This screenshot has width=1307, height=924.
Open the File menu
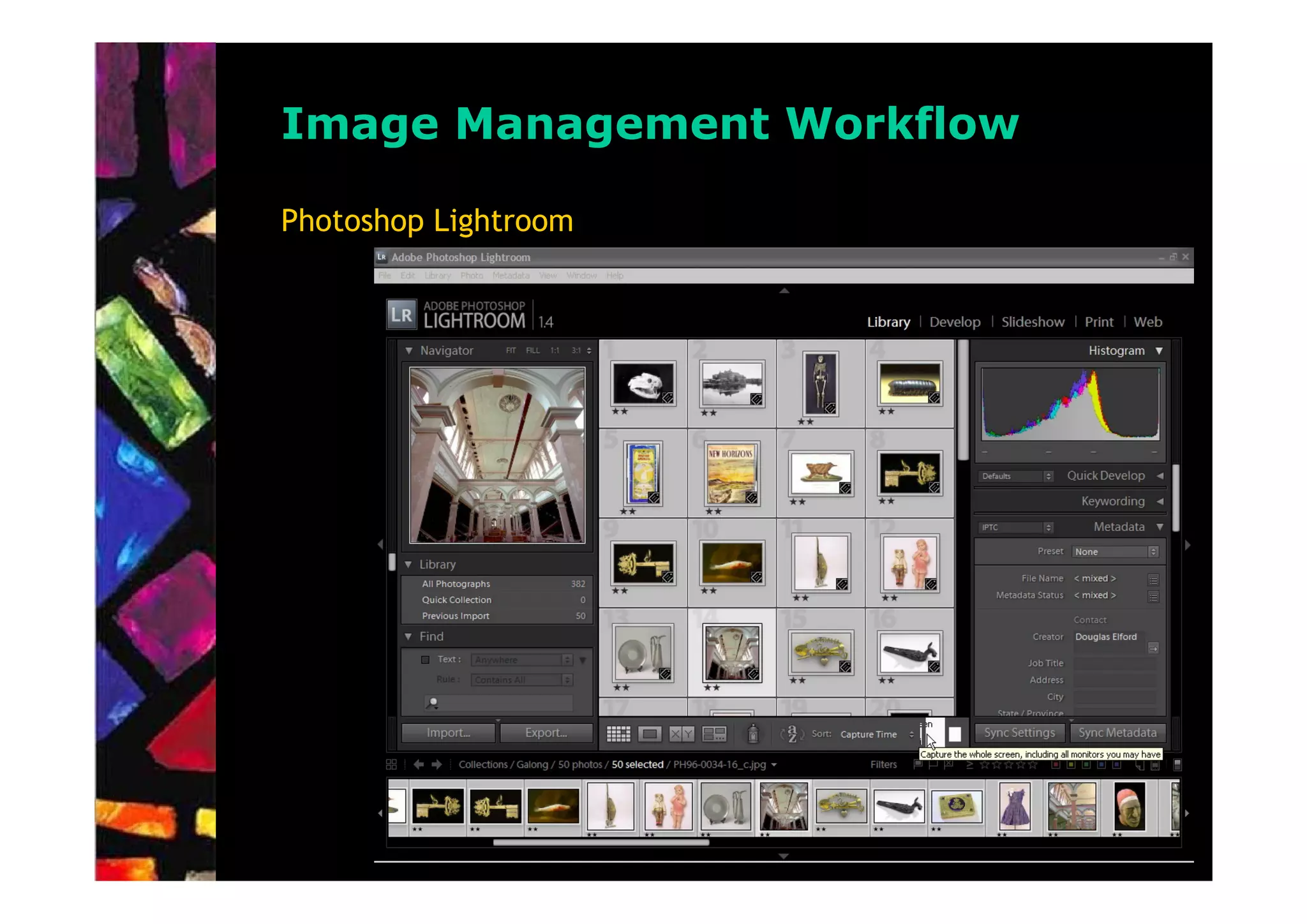point(384,276)
